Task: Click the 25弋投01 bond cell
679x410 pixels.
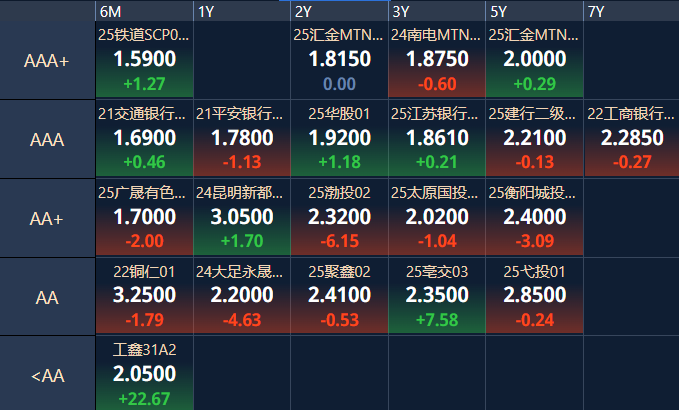Action: (x=534, y=297)
